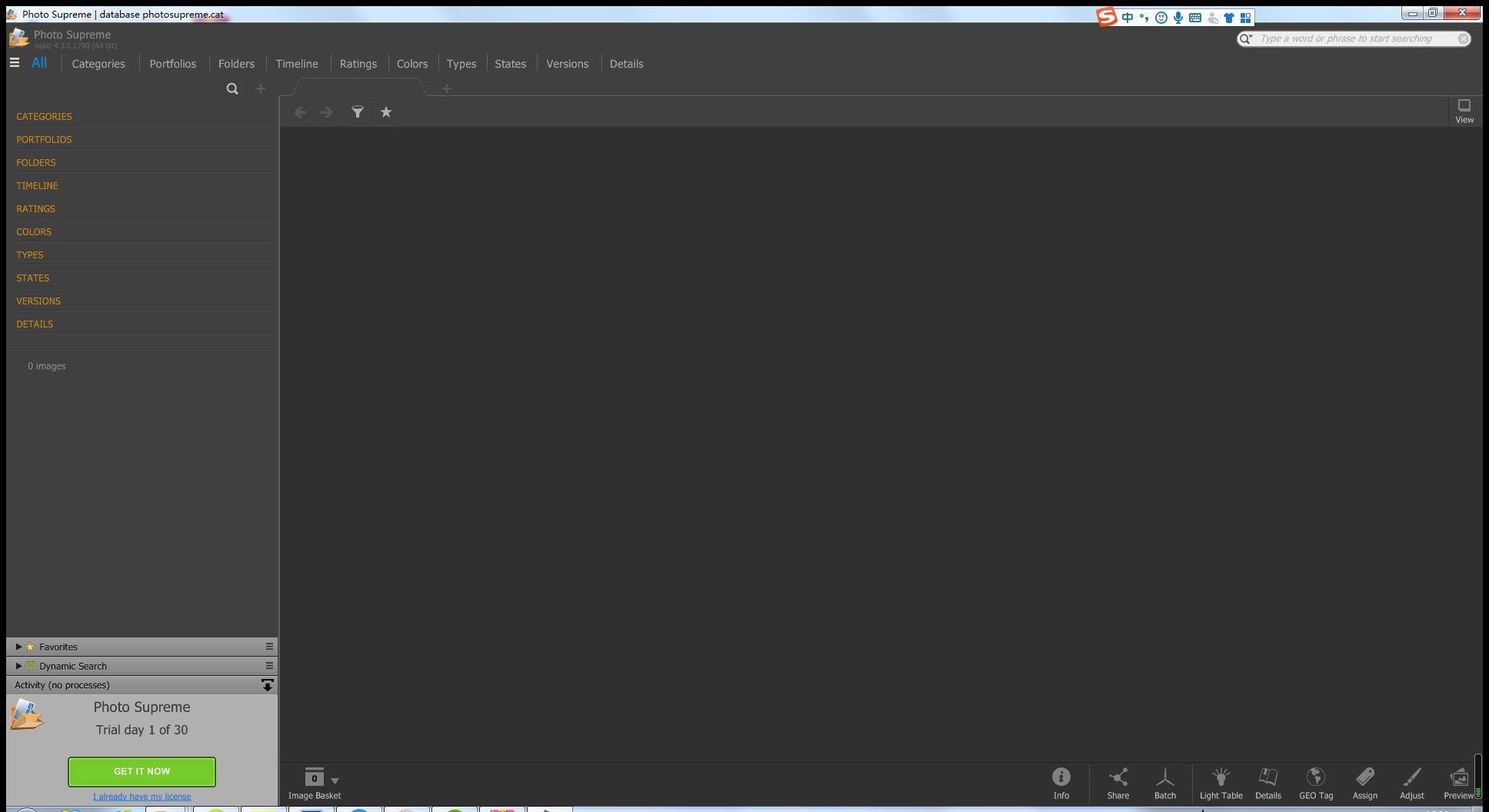This screenshot has width=1489, height=812.
Task: Open the filter funnel tool
Action: [358, 112]
